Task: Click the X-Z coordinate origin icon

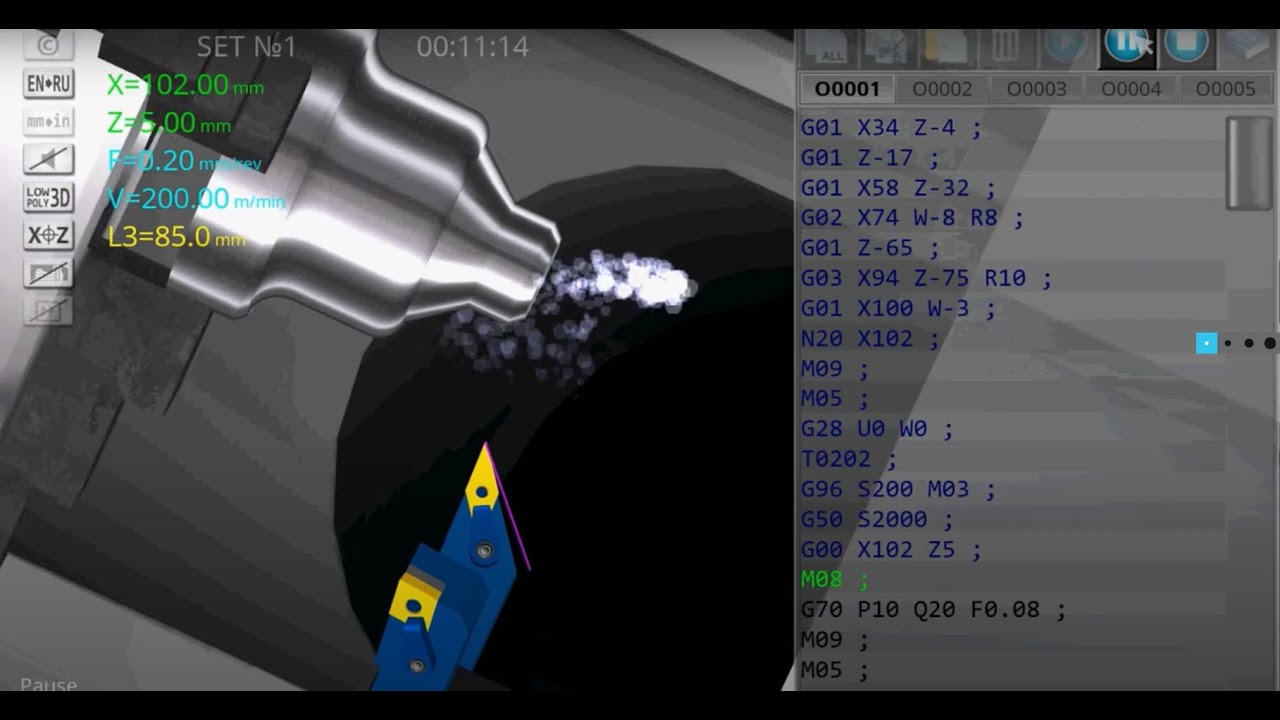Action: [x=48, y=235]
